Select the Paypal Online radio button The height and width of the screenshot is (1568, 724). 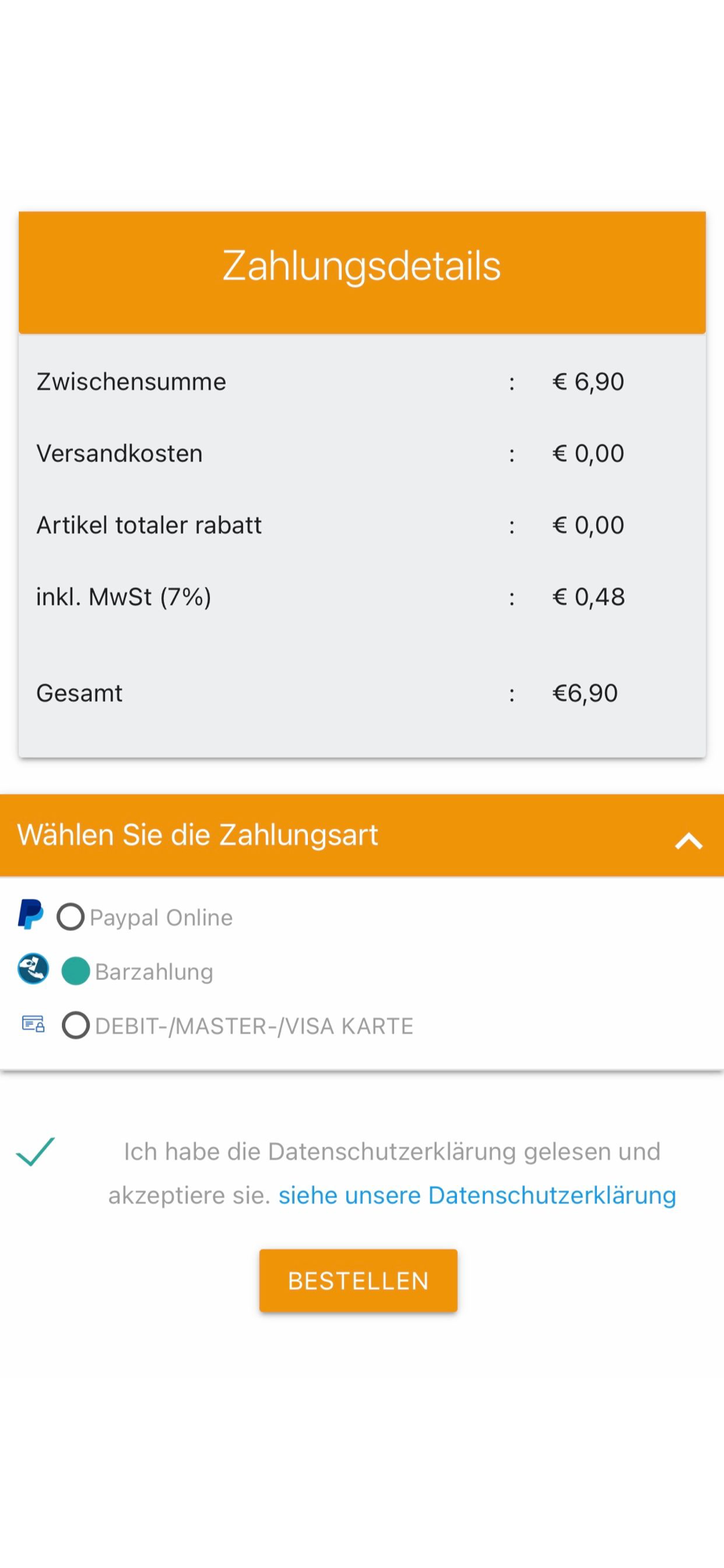click(71, 916)
